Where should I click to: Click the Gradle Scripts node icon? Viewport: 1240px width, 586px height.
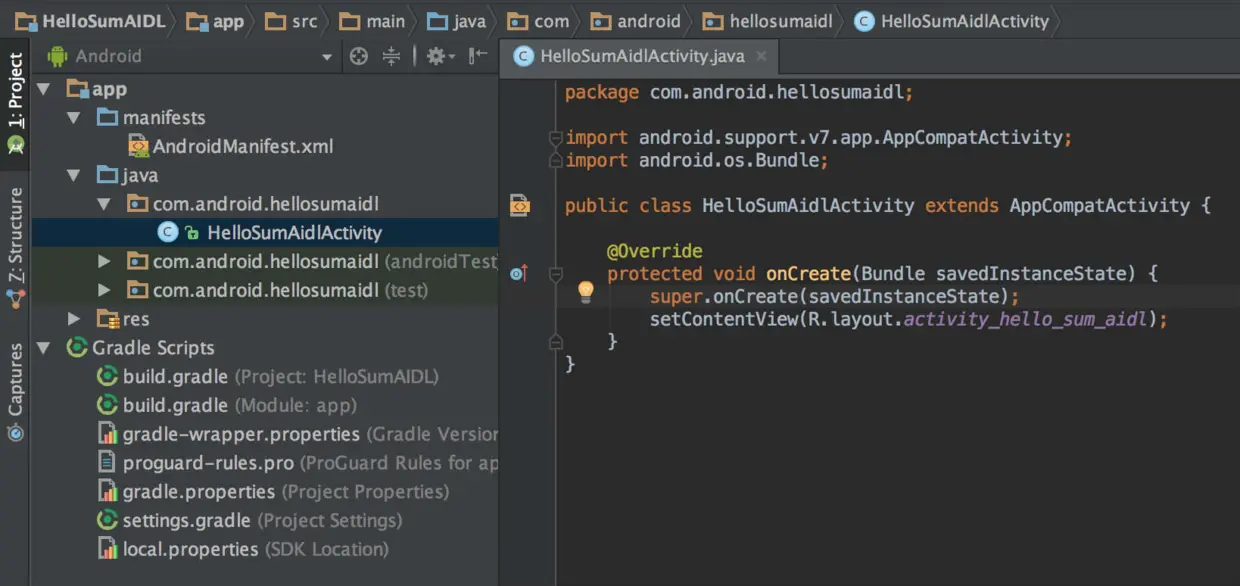tap(76, 348)
